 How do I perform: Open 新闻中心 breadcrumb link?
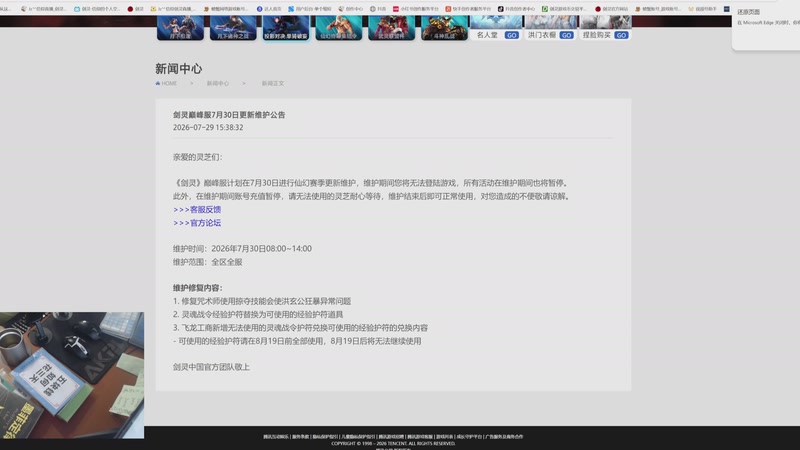[x=218, y=83]
